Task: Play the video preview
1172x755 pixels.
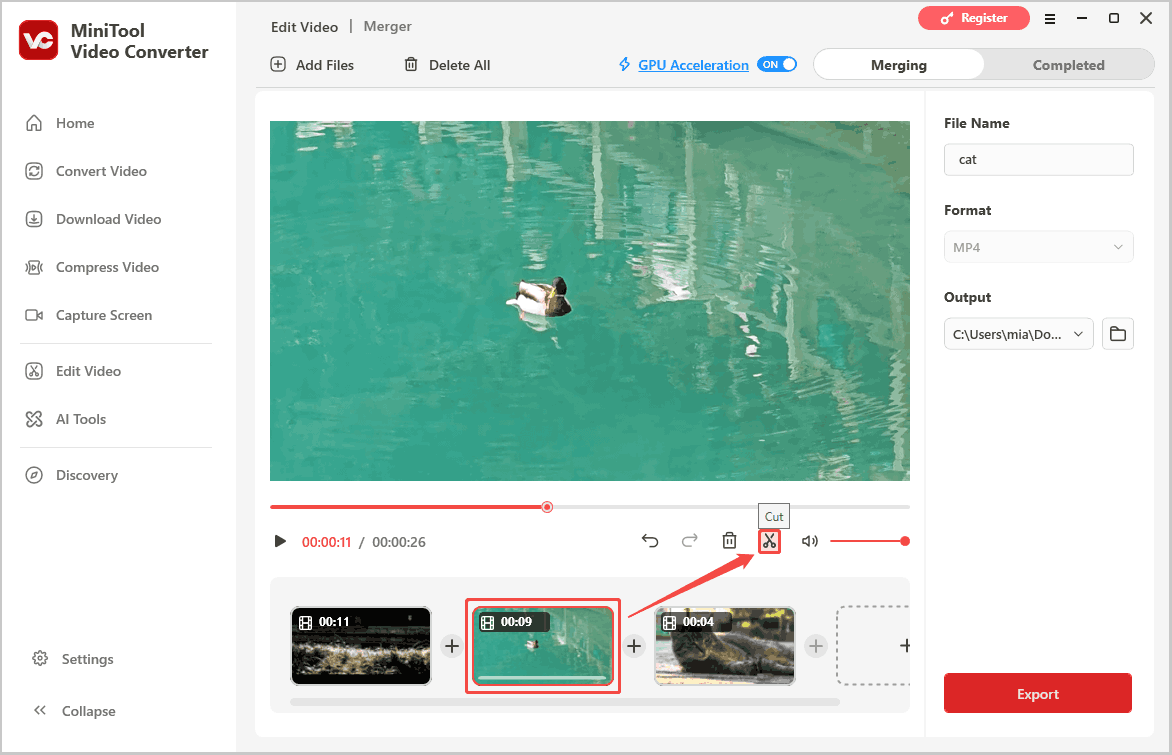Action: pyautogui.click(x=280, y=541)
